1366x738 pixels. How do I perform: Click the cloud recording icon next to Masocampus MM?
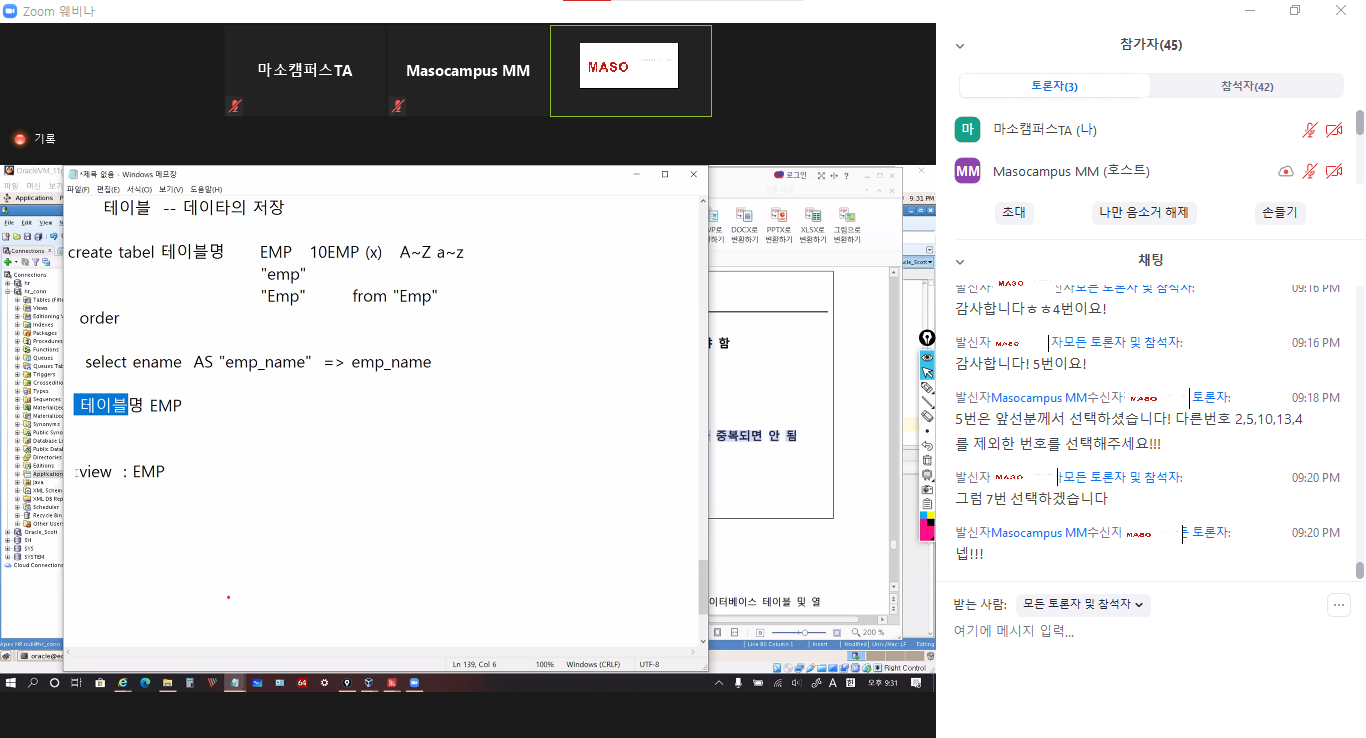pyautogui.click(x=1286, y=172)
